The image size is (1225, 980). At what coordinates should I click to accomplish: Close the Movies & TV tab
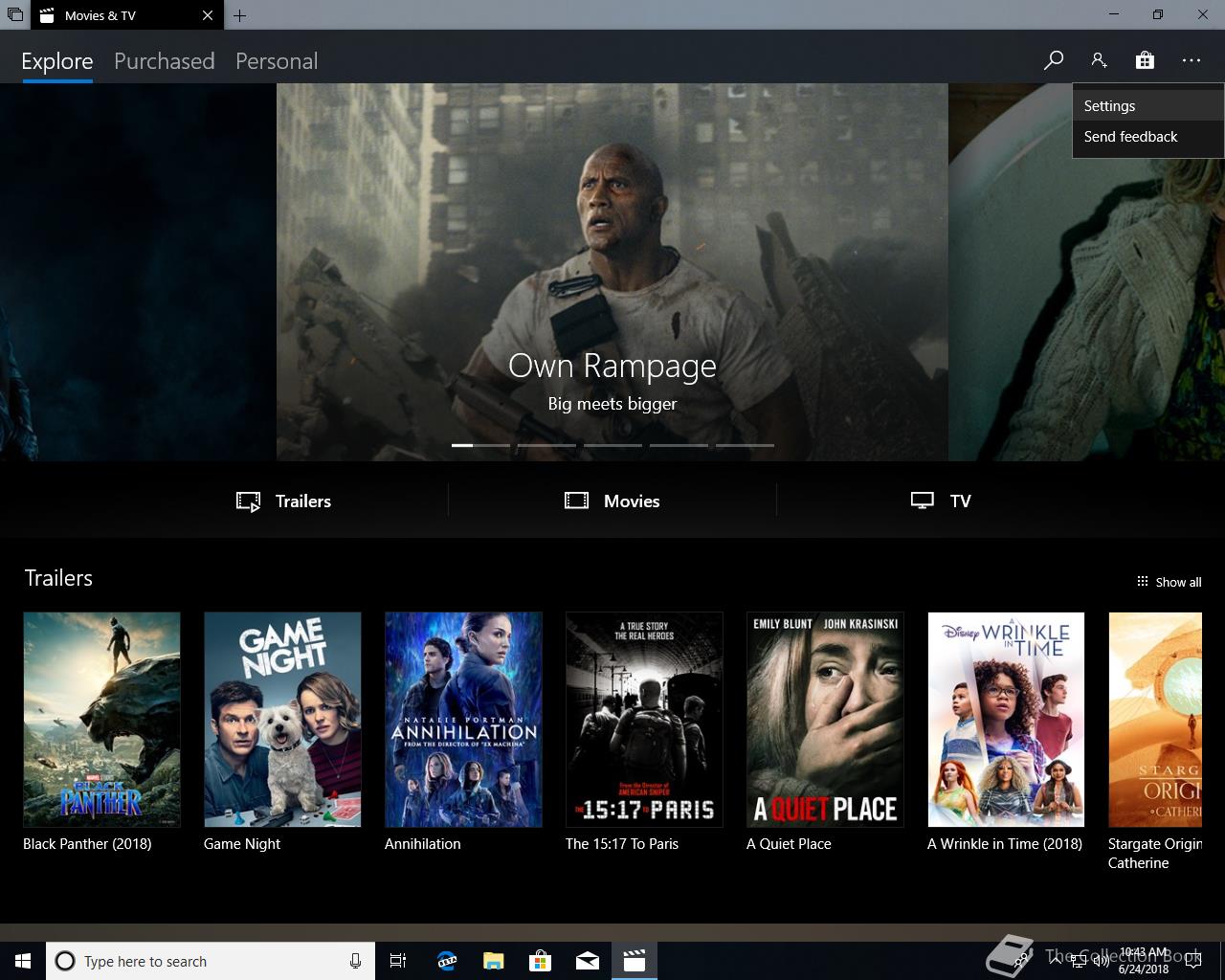point(208,15)
